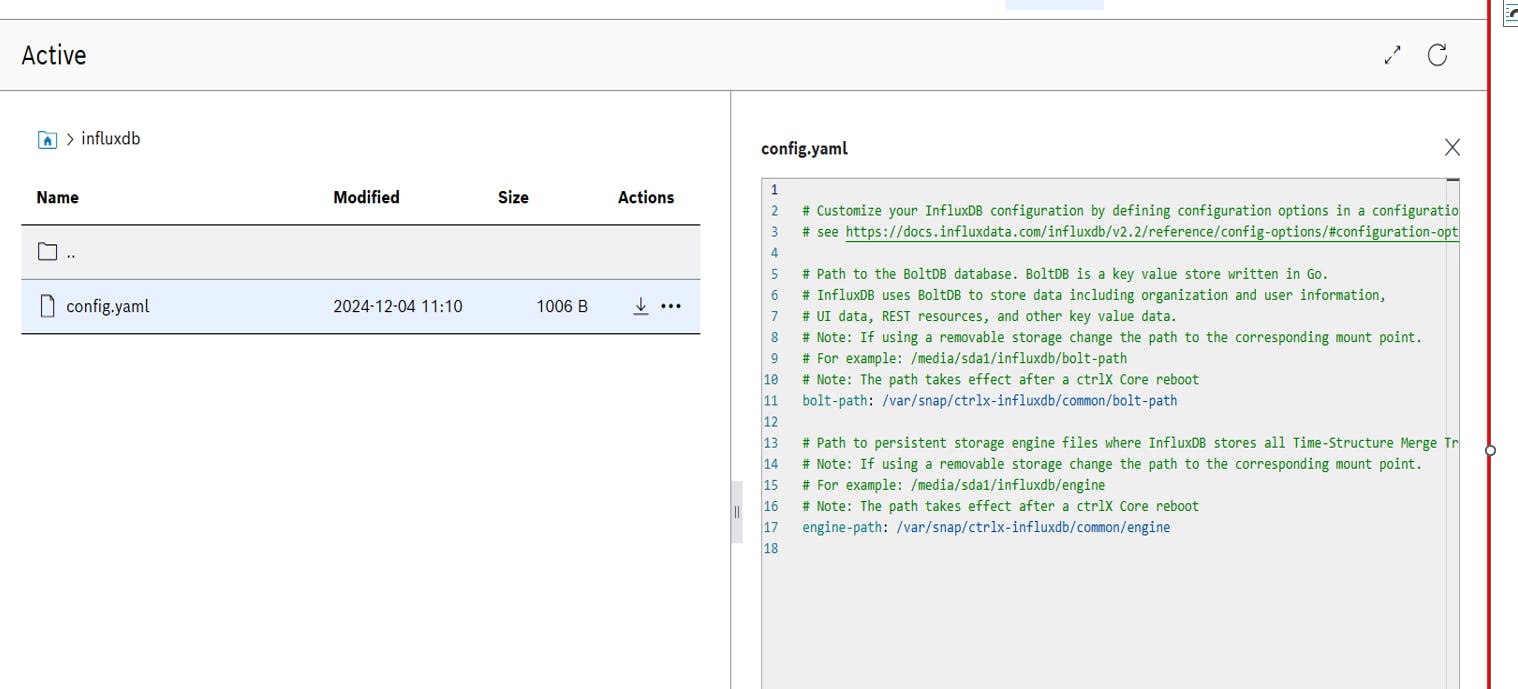This screenshot has height=689, width=1518.
Task: Sort the list by Size column
Action: tap(513, 197)
